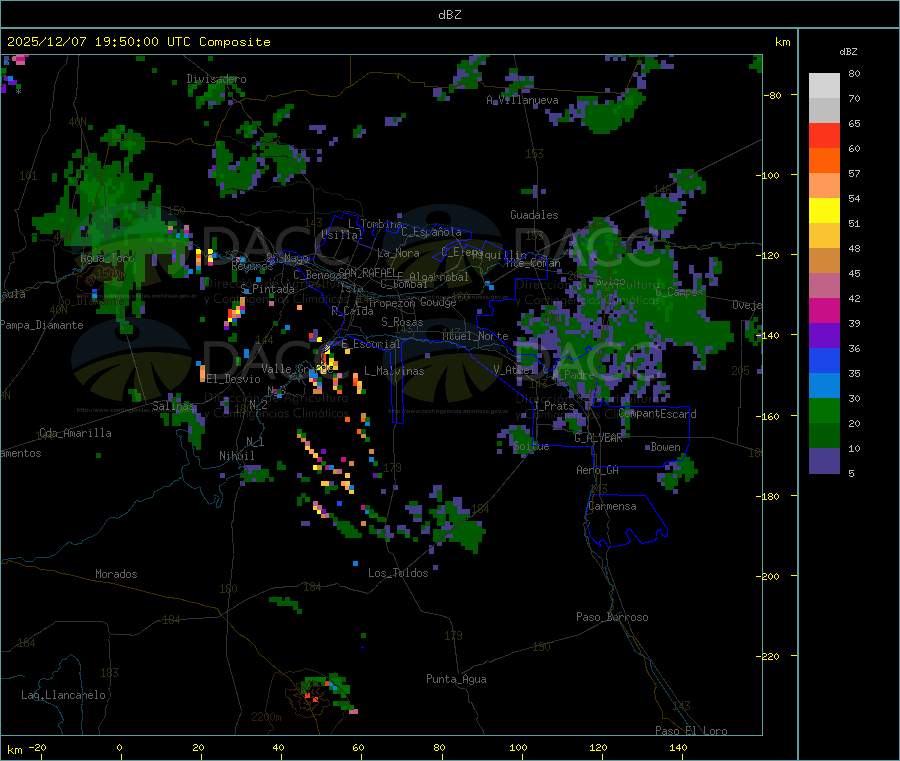Click the 'El_Desvio' map label
Screen dimensions: 900x761
(233, 379)
